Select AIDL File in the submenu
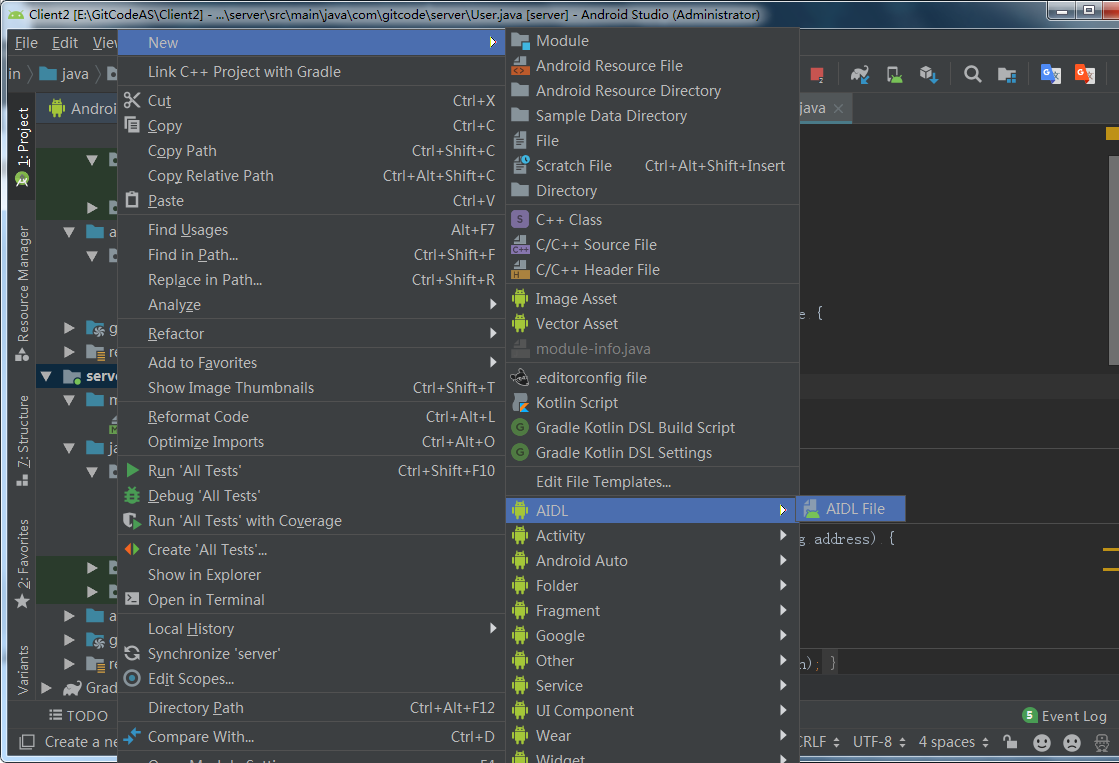Viewport: 1119px width, 763px height. pyautogui.click(x=851, y=509)
